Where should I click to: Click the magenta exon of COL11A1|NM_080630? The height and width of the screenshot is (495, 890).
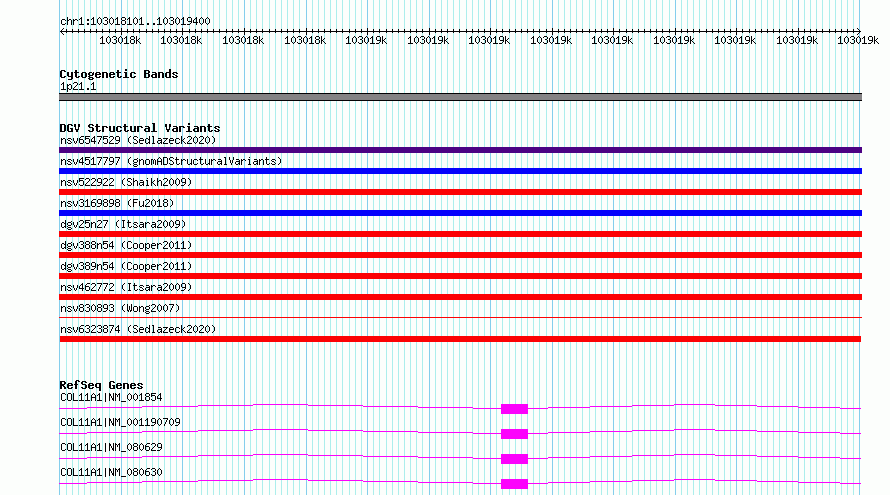[x=514, y=484]
